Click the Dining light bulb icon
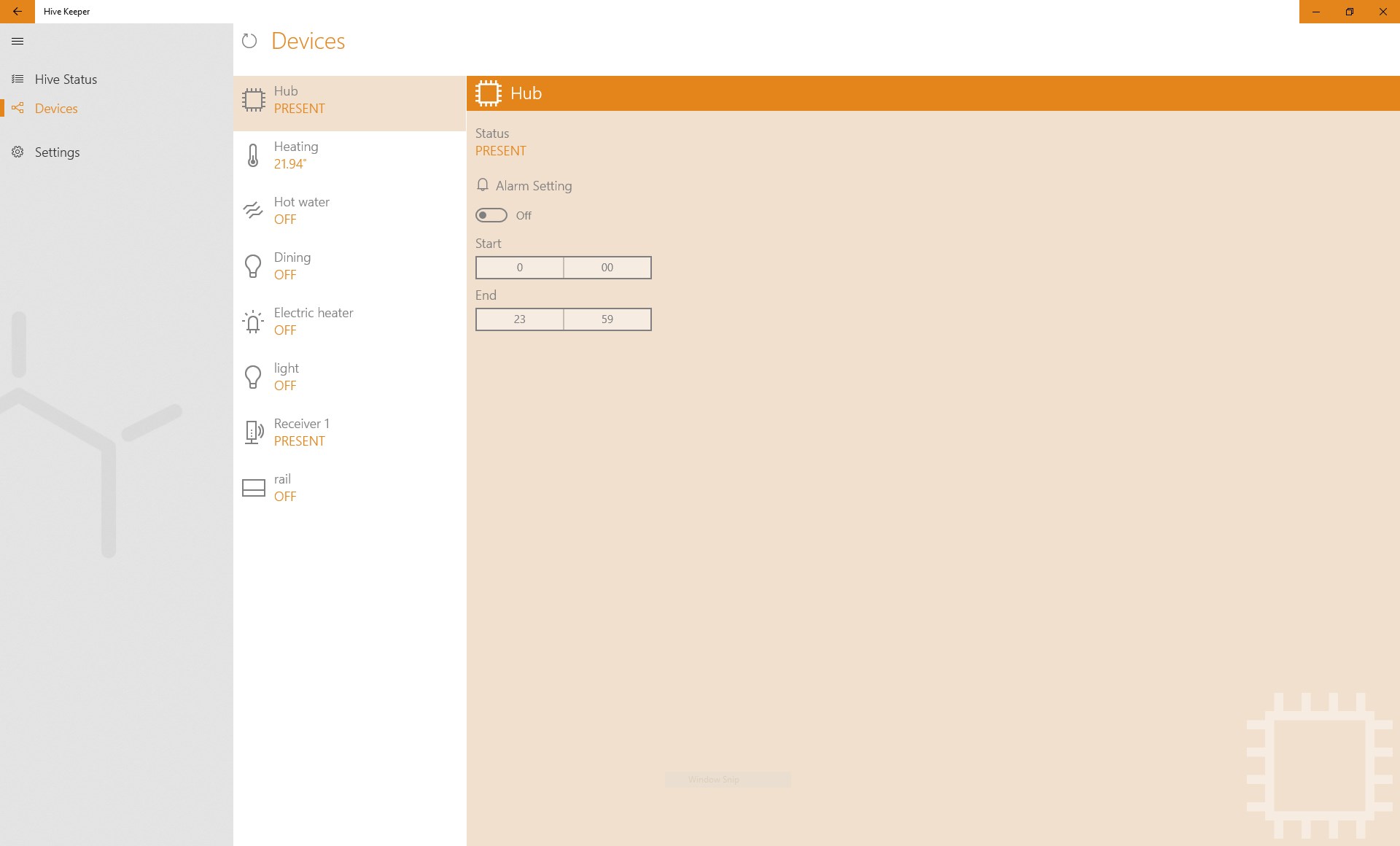1400x846 pixels. pyautogui.click(x=253, y=266)
